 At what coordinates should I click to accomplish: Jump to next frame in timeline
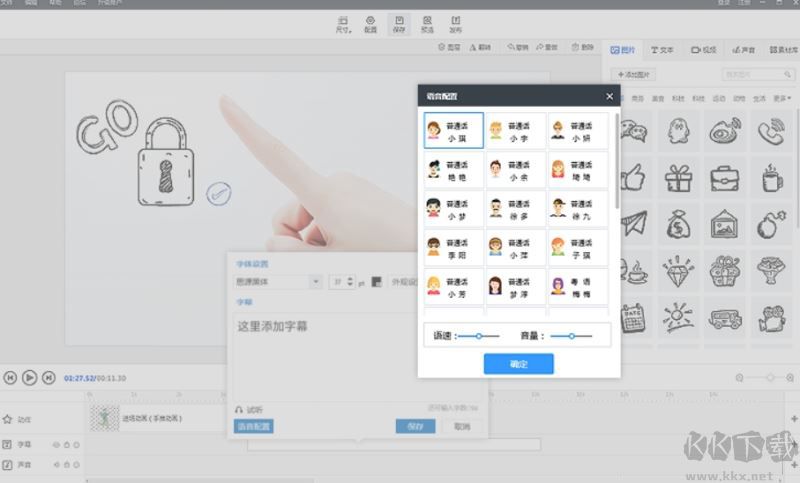pyautogui.click(x=49, y=378)
